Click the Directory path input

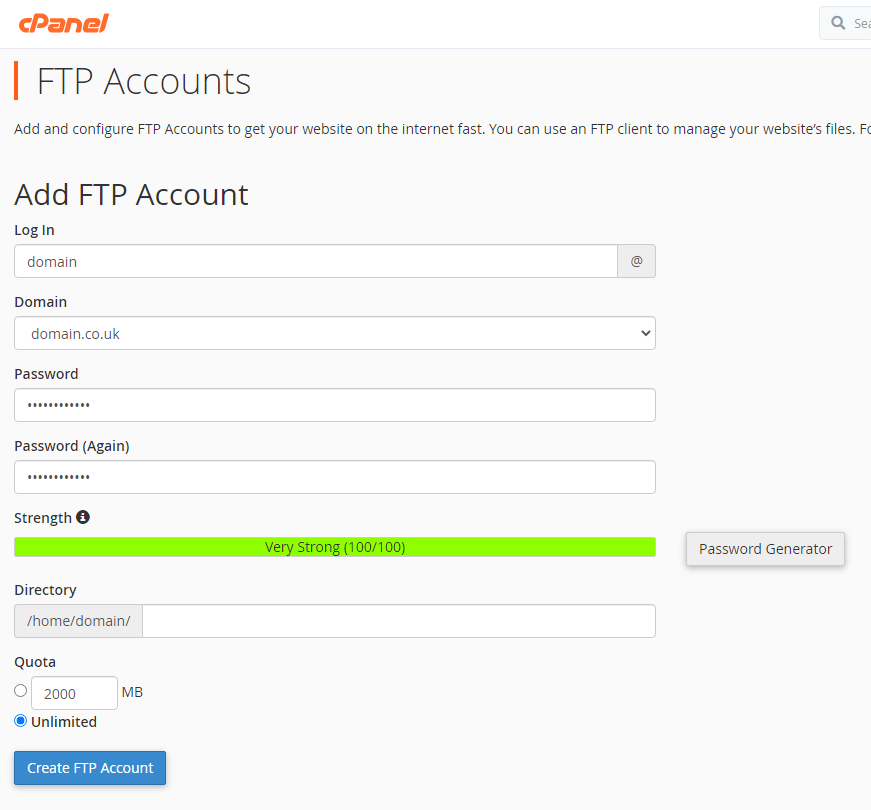398,621
